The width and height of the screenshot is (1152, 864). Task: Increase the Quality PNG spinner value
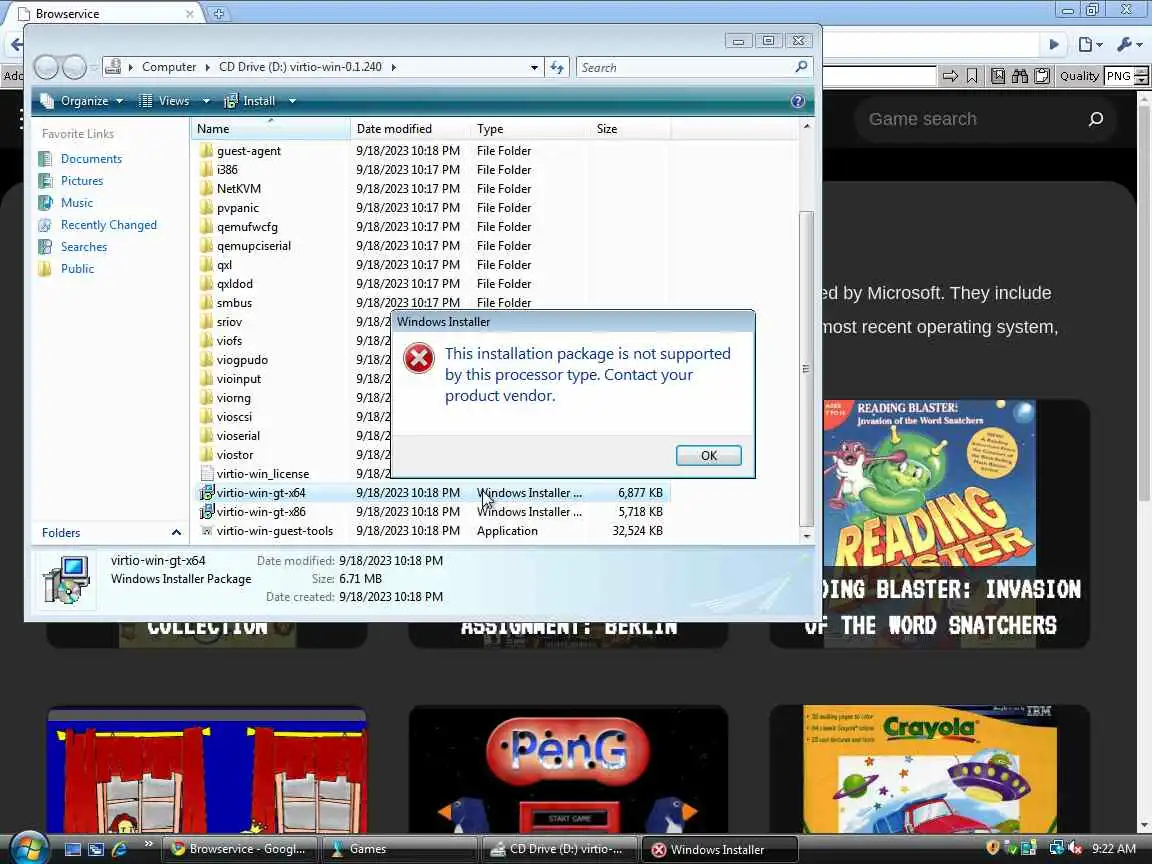pyautogui.click(x=1141, y=71)
